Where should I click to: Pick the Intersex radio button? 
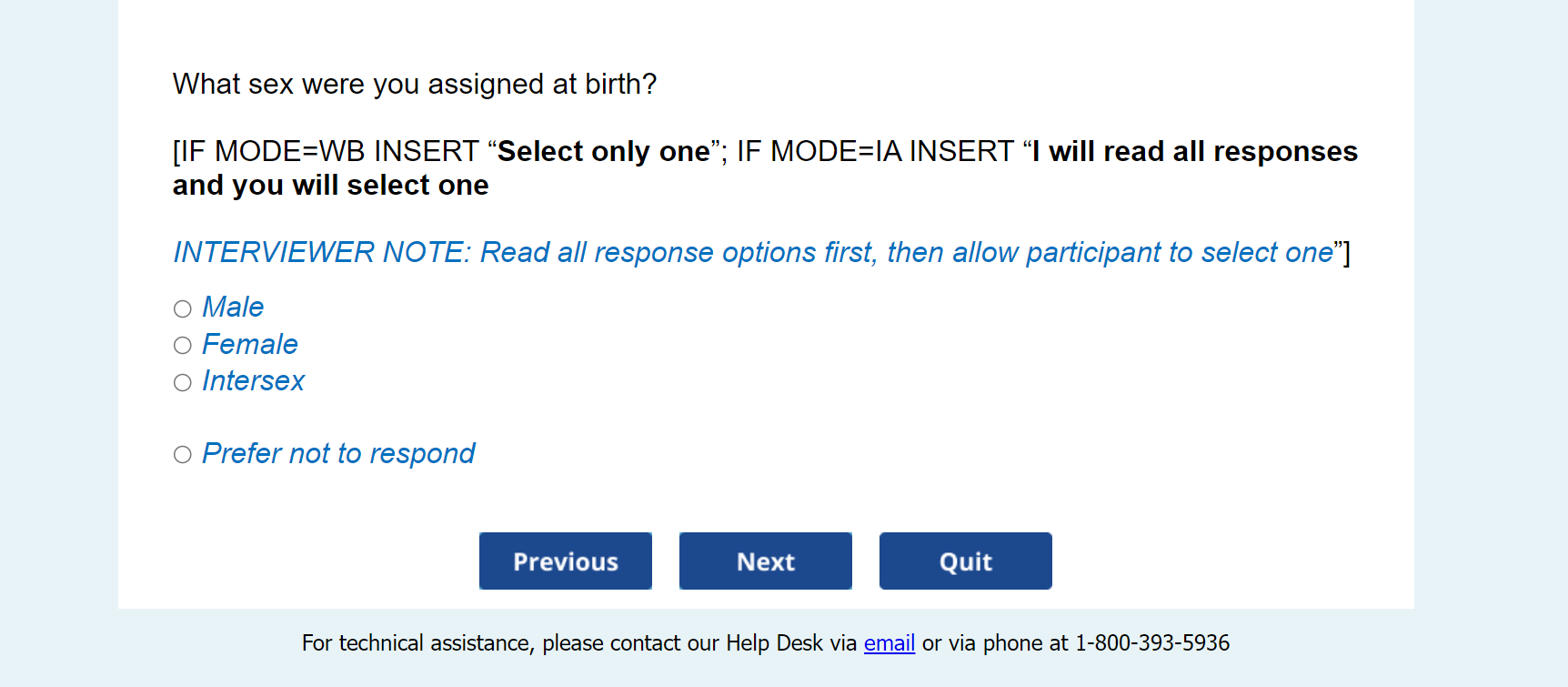183,382
